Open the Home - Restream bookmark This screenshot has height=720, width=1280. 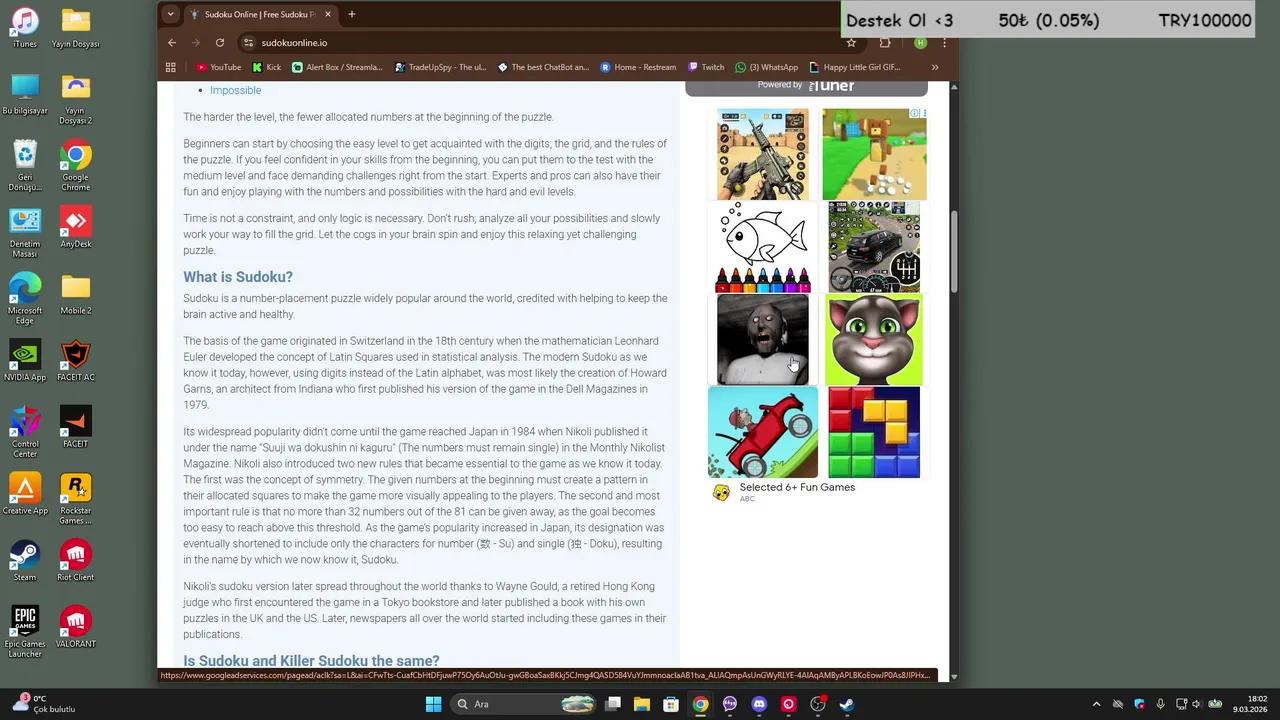point(639,67)
